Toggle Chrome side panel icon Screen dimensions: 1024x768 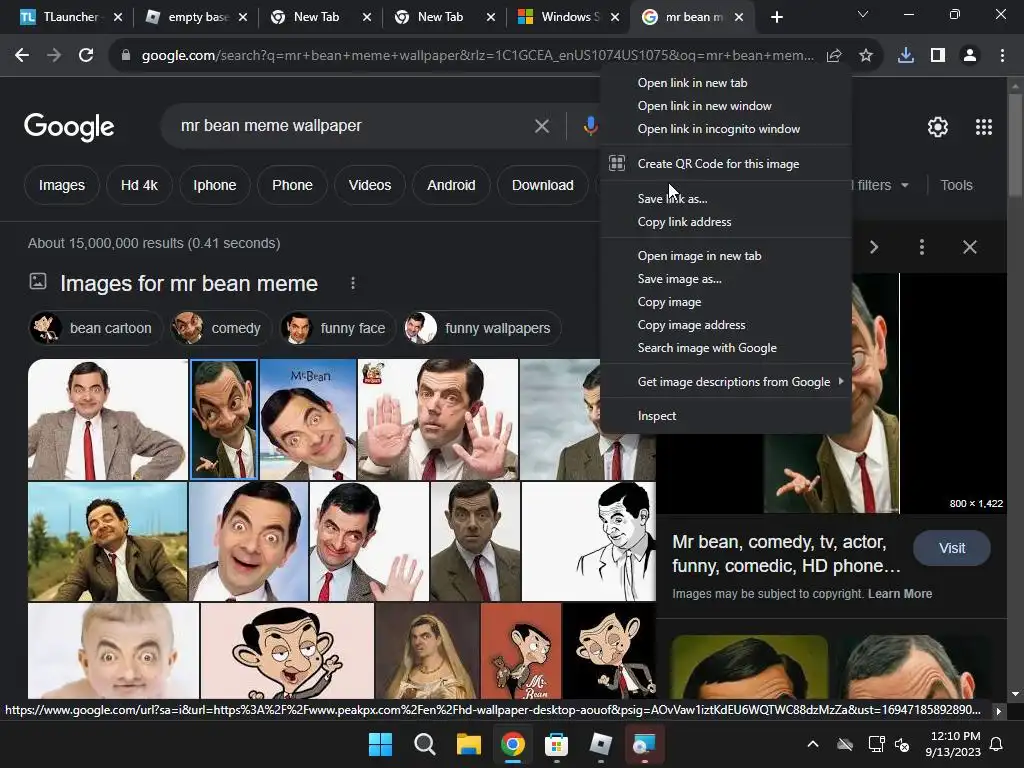(x=938, y=56)
